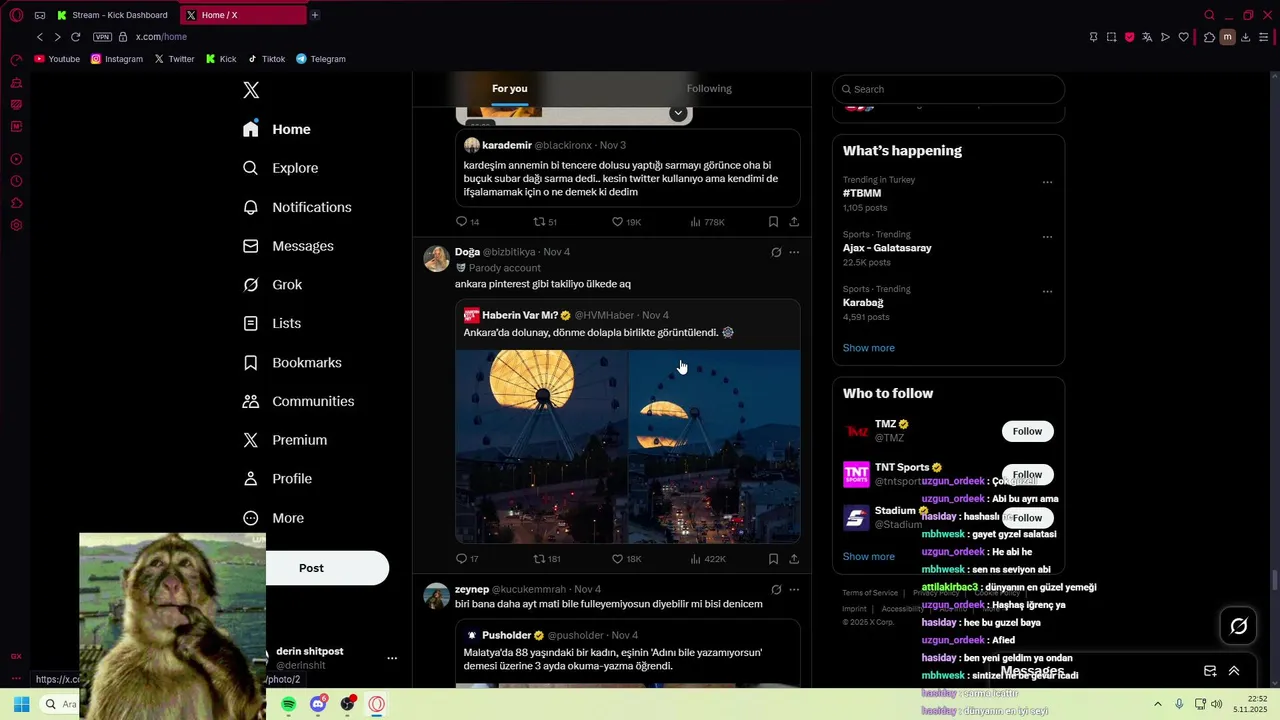Open account menu next to derin shitpost
Screen dimensions: 1280x720
click(392, 658)
